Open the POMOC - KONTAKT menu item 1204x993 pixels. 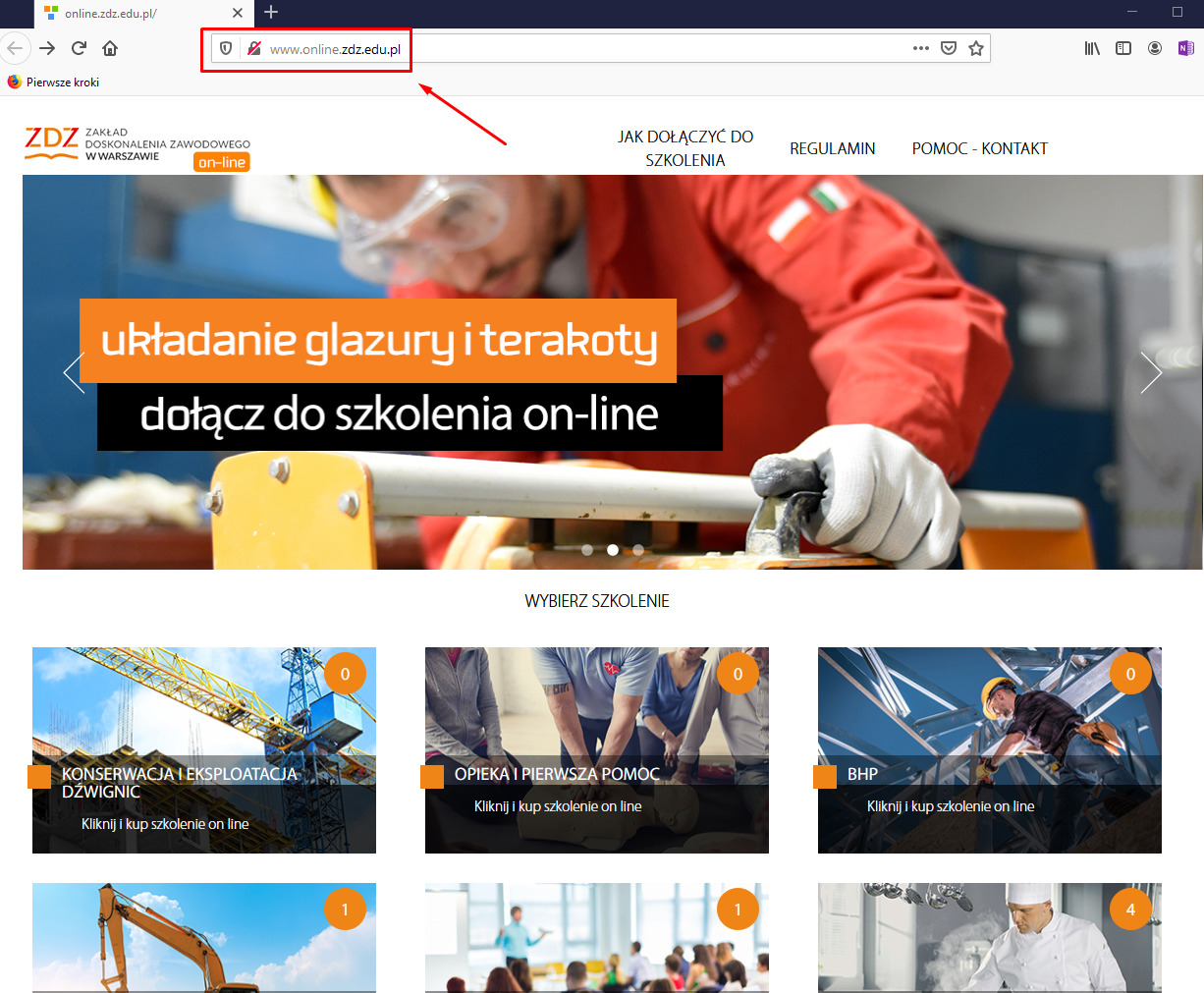point(980,148)
